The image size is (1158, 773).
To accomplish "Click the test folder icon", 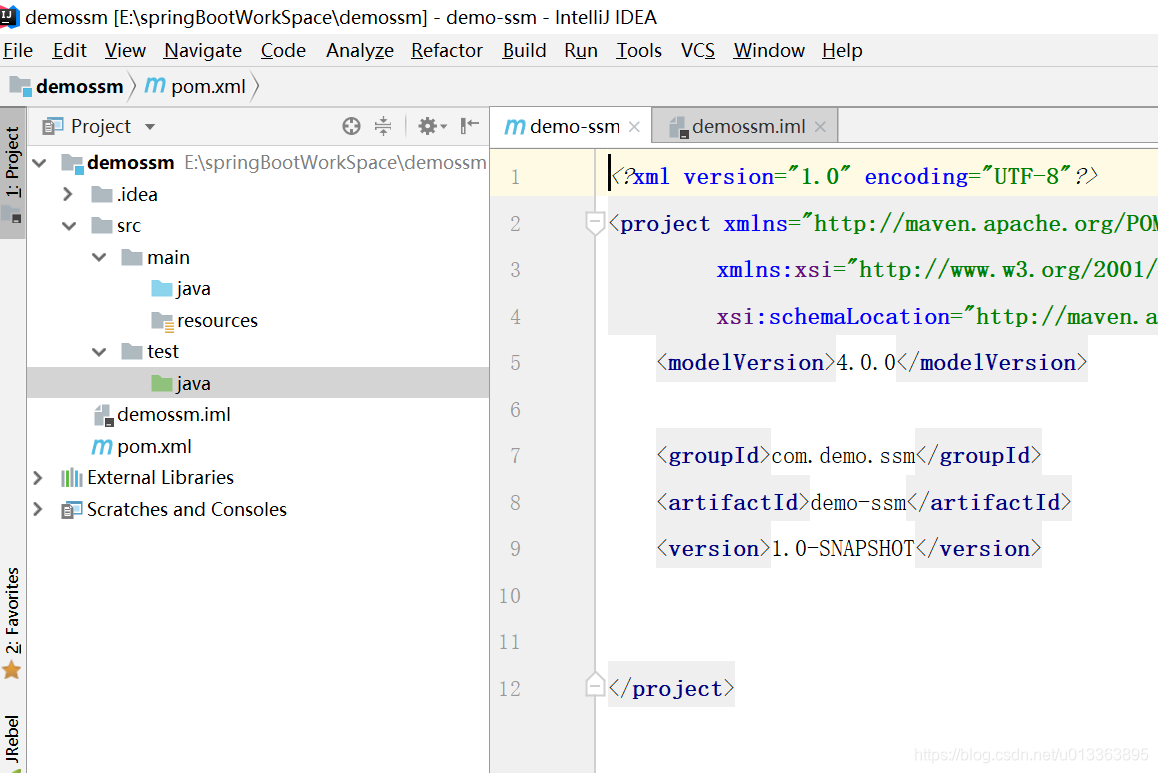I will [132, 351].
